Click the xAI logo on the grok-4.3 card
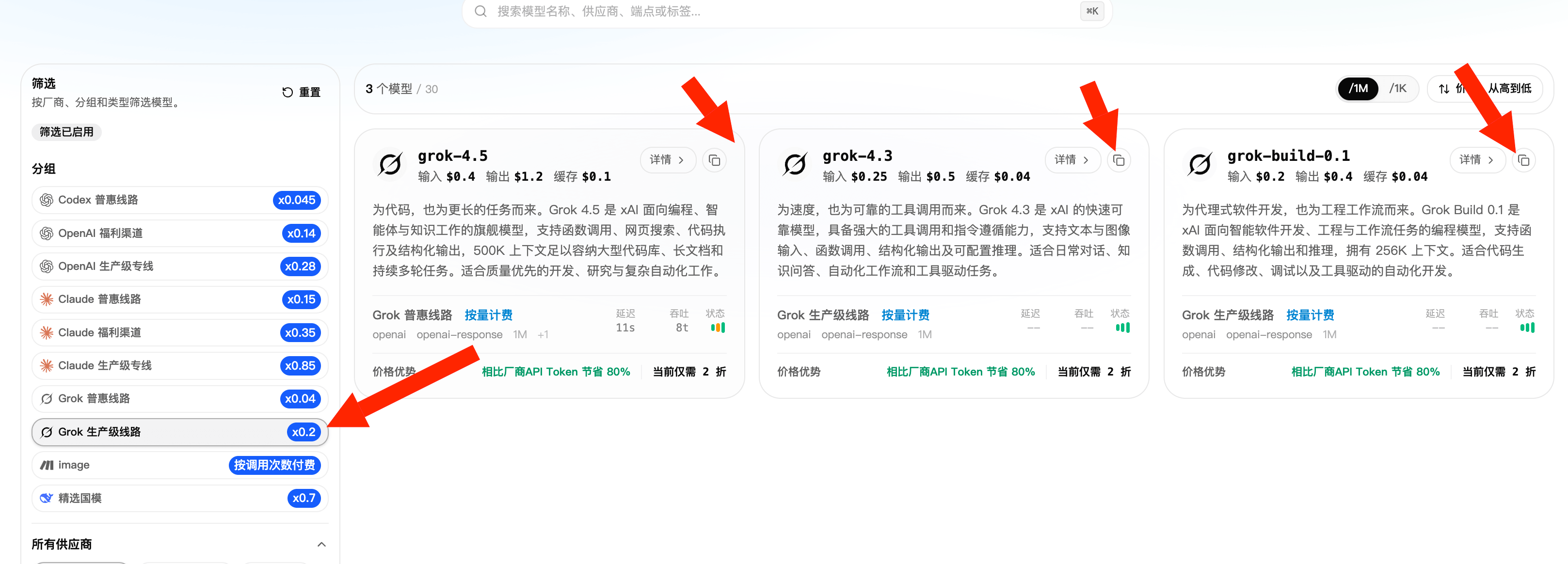The height and width of the screenshot is (564, 1568). pyautogui.click(x=795, y=164)
